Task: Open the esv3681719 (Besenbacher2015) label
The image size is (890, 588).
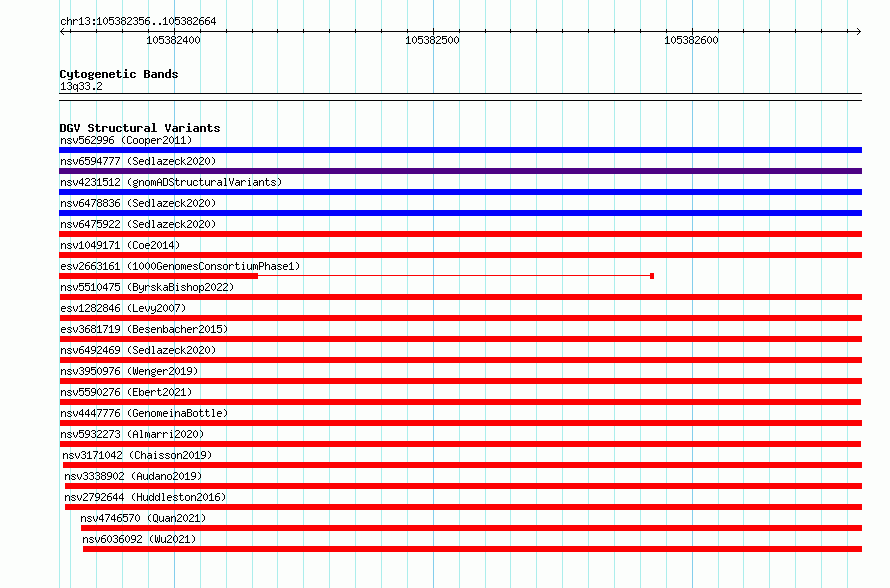Action: (144, 329)
